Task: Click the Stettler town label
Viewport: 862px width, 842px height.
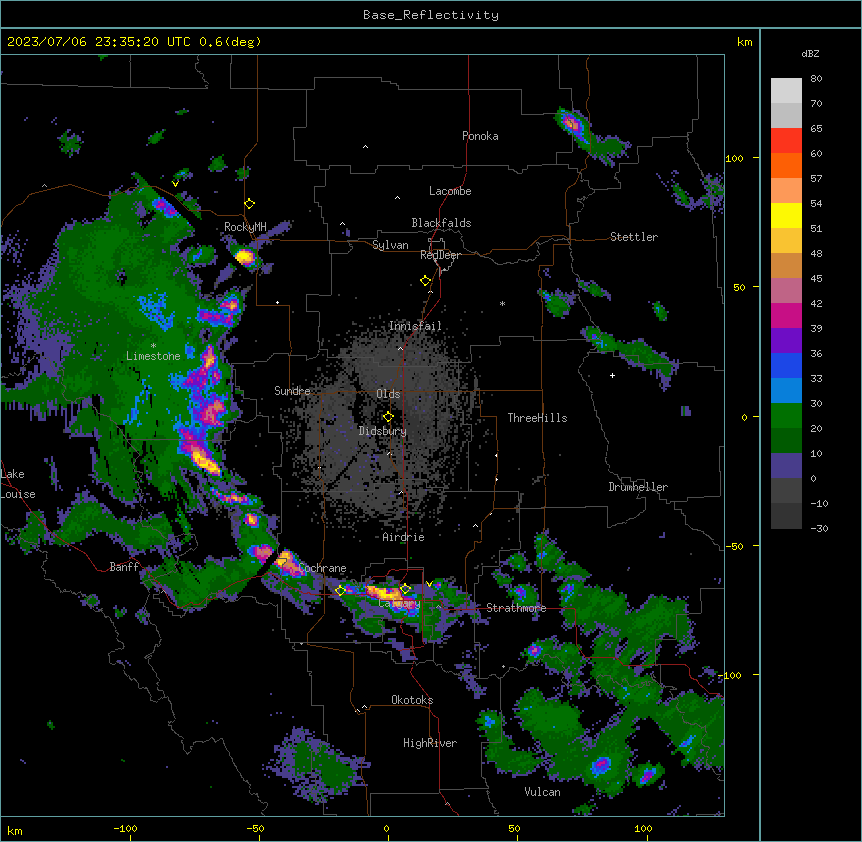Action: click(x=634, y=237)
